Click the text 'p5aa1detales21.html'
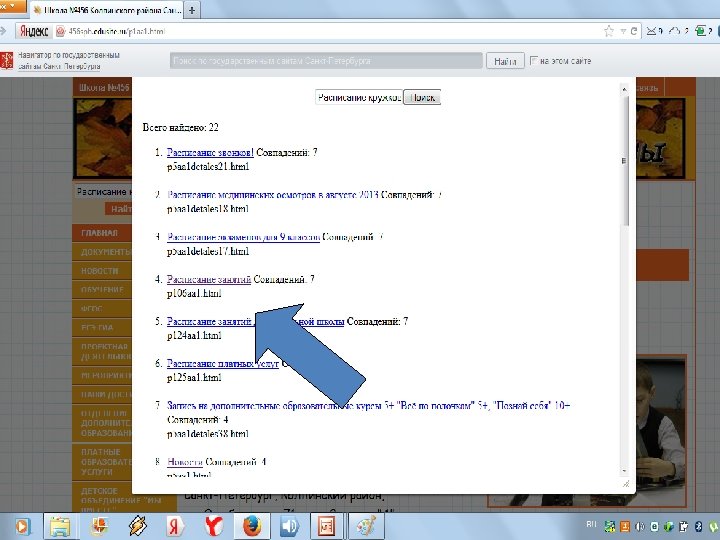The width and height of the screenshot is (720, 540). point(208,166)
